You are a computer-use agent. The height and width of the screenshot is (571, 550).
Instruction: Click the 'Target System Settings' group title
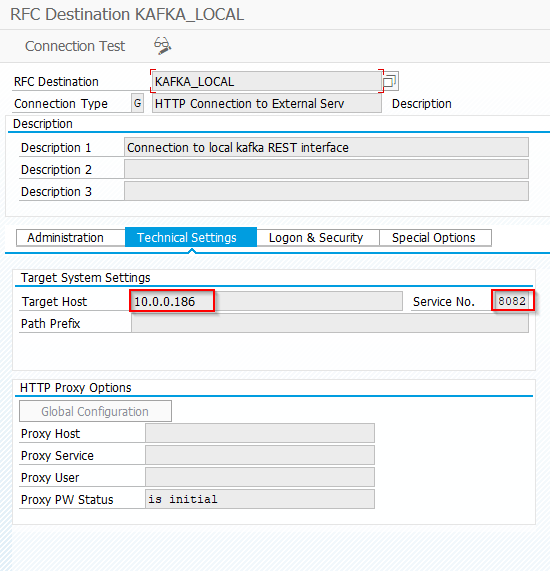click(86, 278)
